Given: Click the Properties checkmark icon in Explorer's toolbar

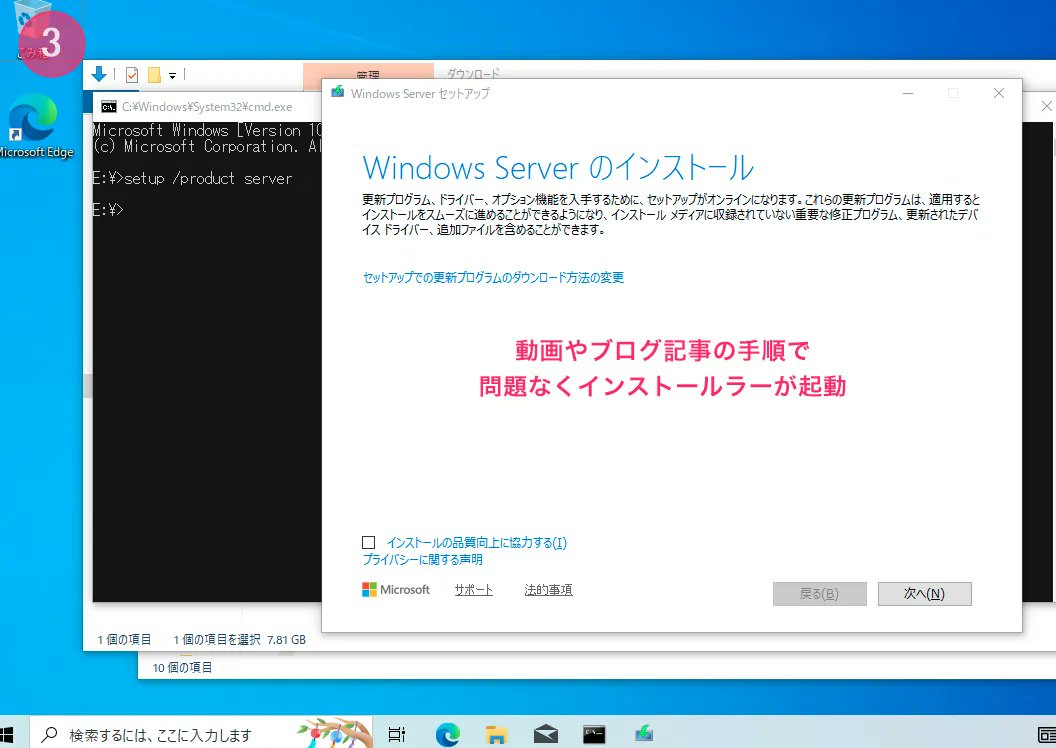Looking at the screenshot, I should coord(132,75).
